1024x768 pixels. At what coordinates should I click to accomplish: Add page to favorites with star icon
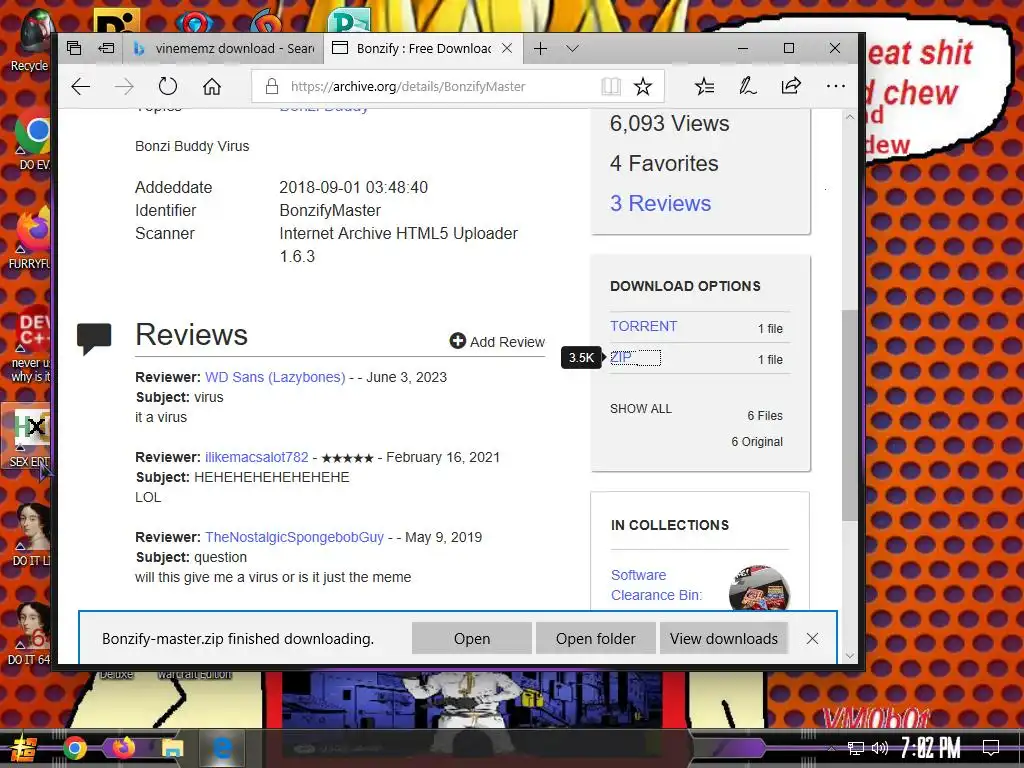(x=643, y=86)
